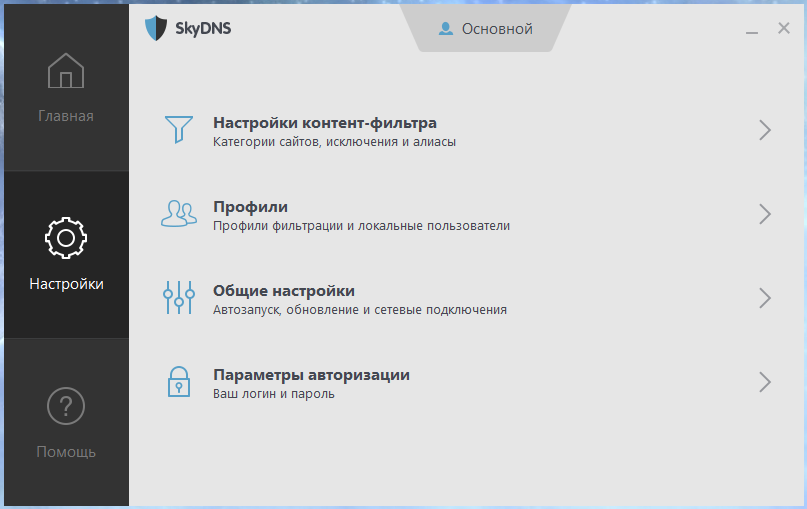Open the Общие настройки title
Image resolution: width=807 pixels, height=509 pixels.
(x=284, y=291)
